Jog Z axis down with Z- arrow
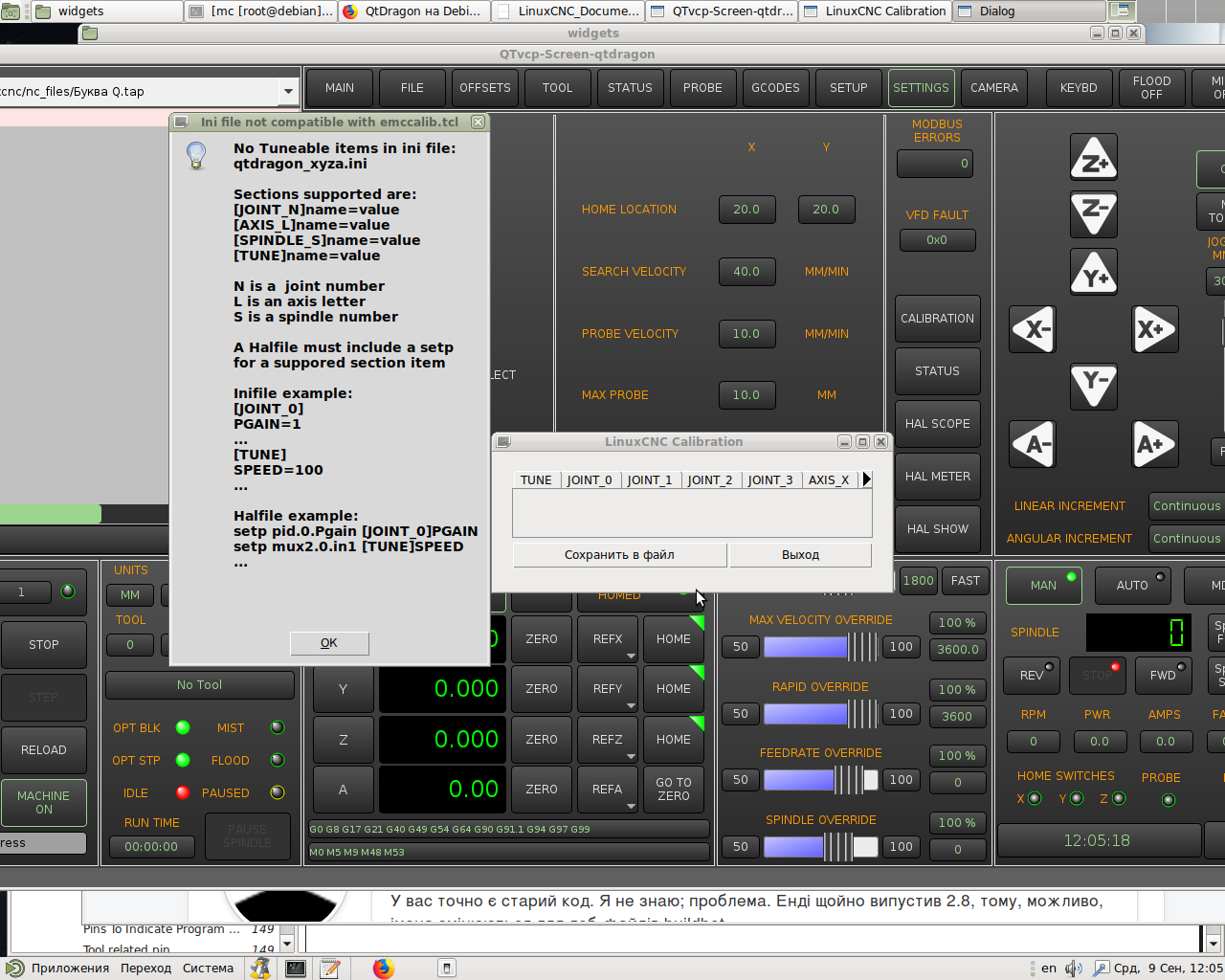1225x980 pixels. click(1094, 213)
